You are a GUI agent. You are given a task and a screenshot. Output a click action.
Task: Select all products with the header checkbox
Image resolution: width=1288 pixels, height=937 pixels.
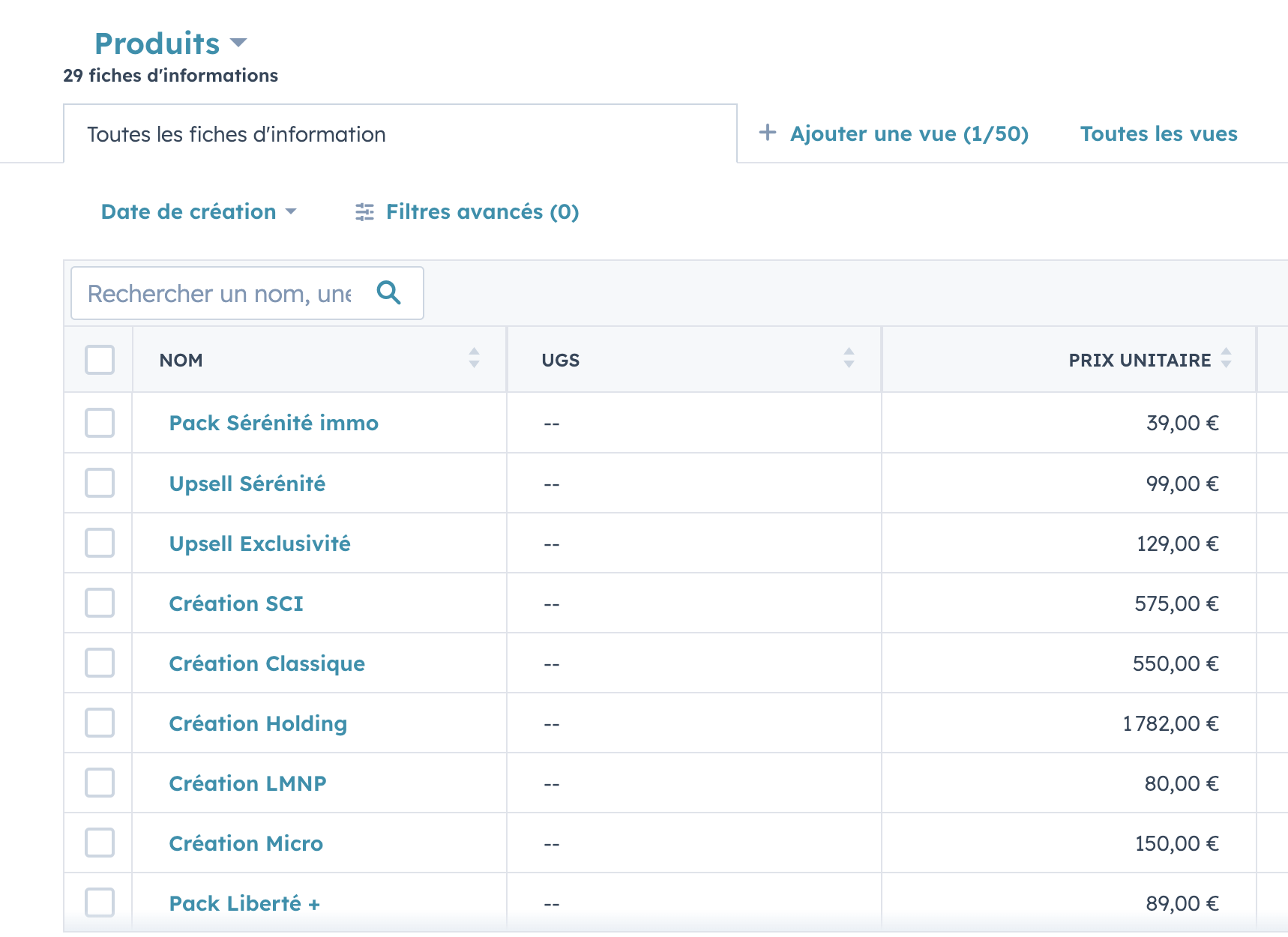tap(99, 361)
